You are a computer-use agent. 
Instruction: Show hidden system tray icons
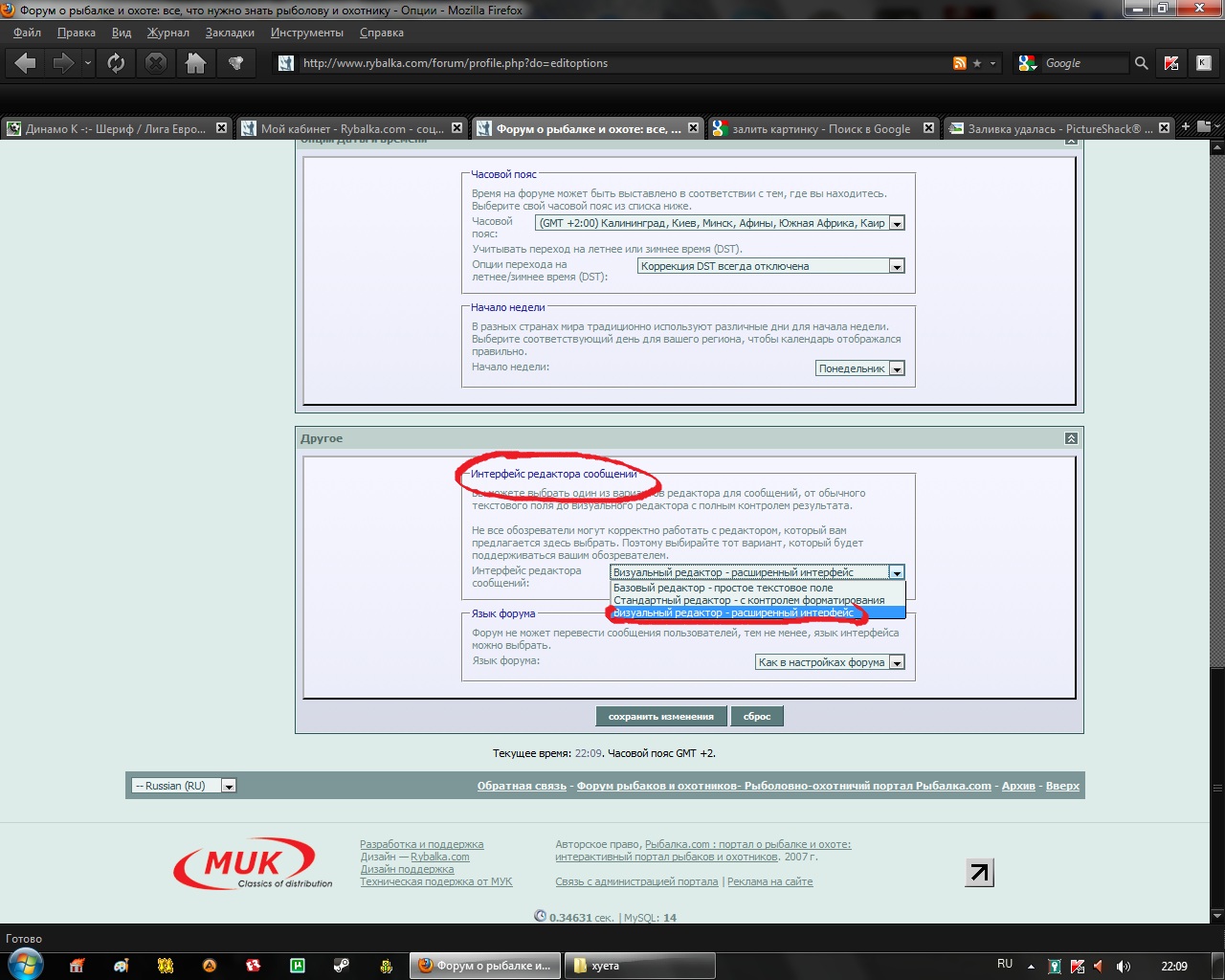click(x=1031, y=966)
